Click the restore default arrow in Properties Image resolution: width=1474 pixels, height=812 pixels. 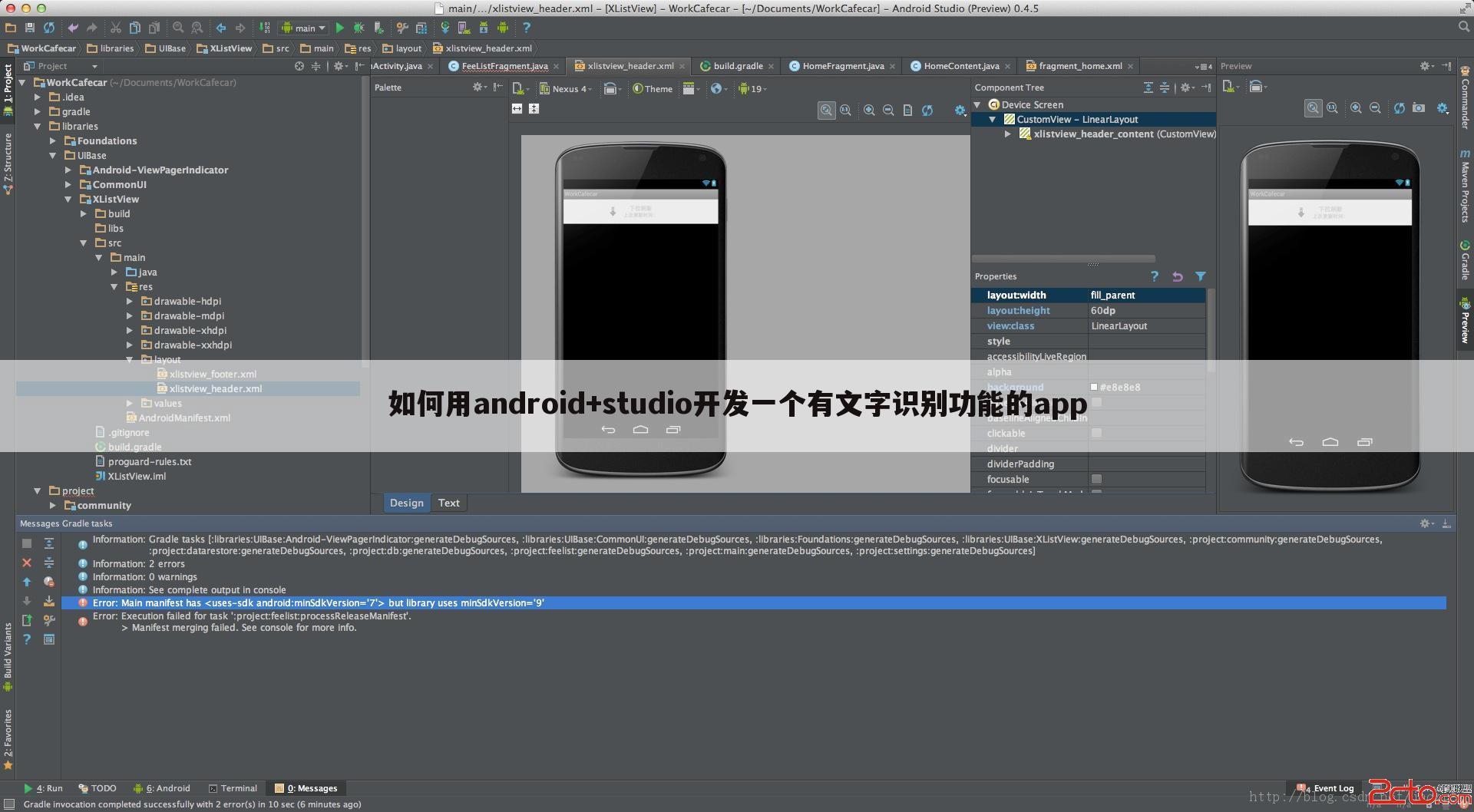1178,276
